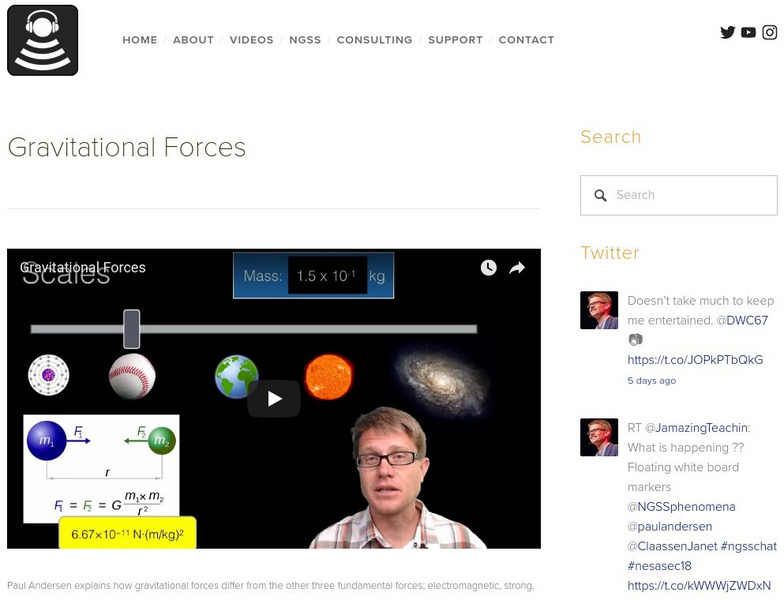Open the https://t.co/JOPkPTbQkG link

pos(695,360)
